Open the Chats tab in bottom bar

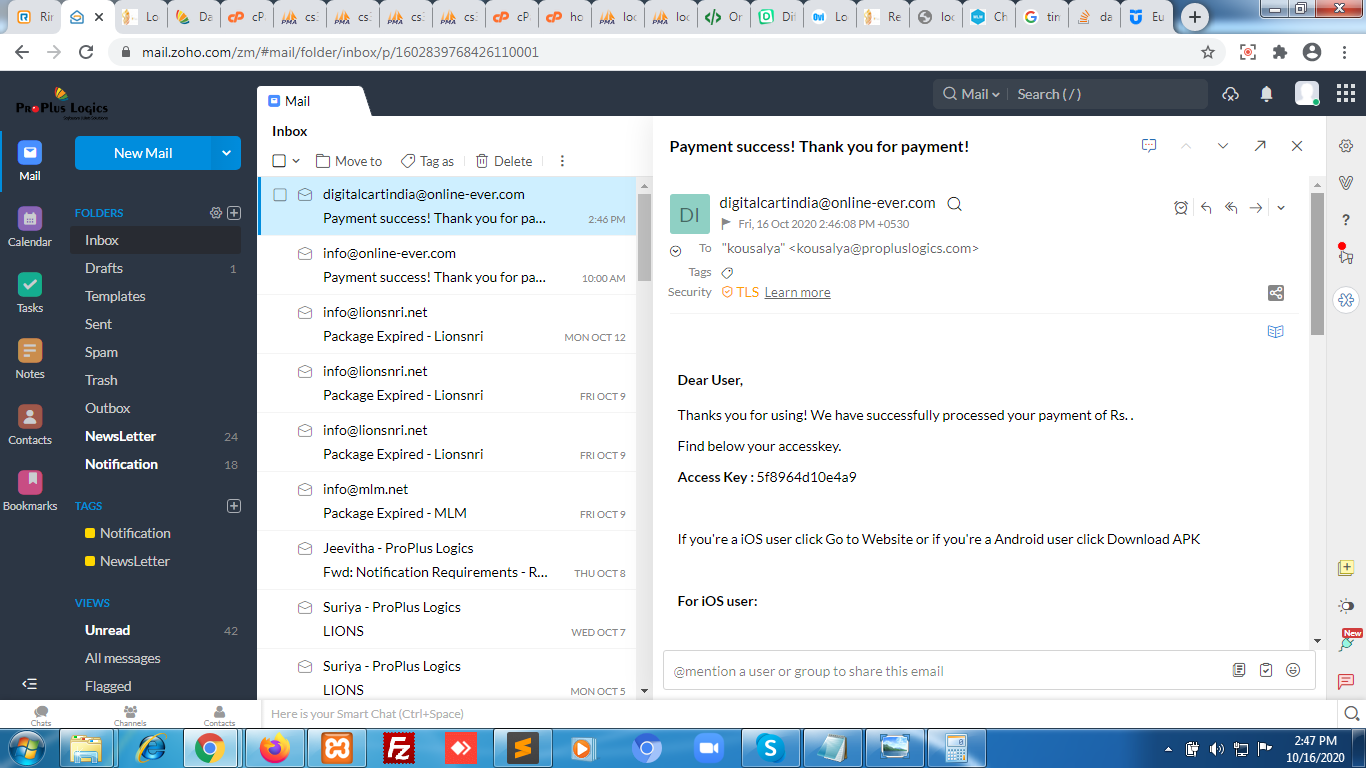coord(41,715)
